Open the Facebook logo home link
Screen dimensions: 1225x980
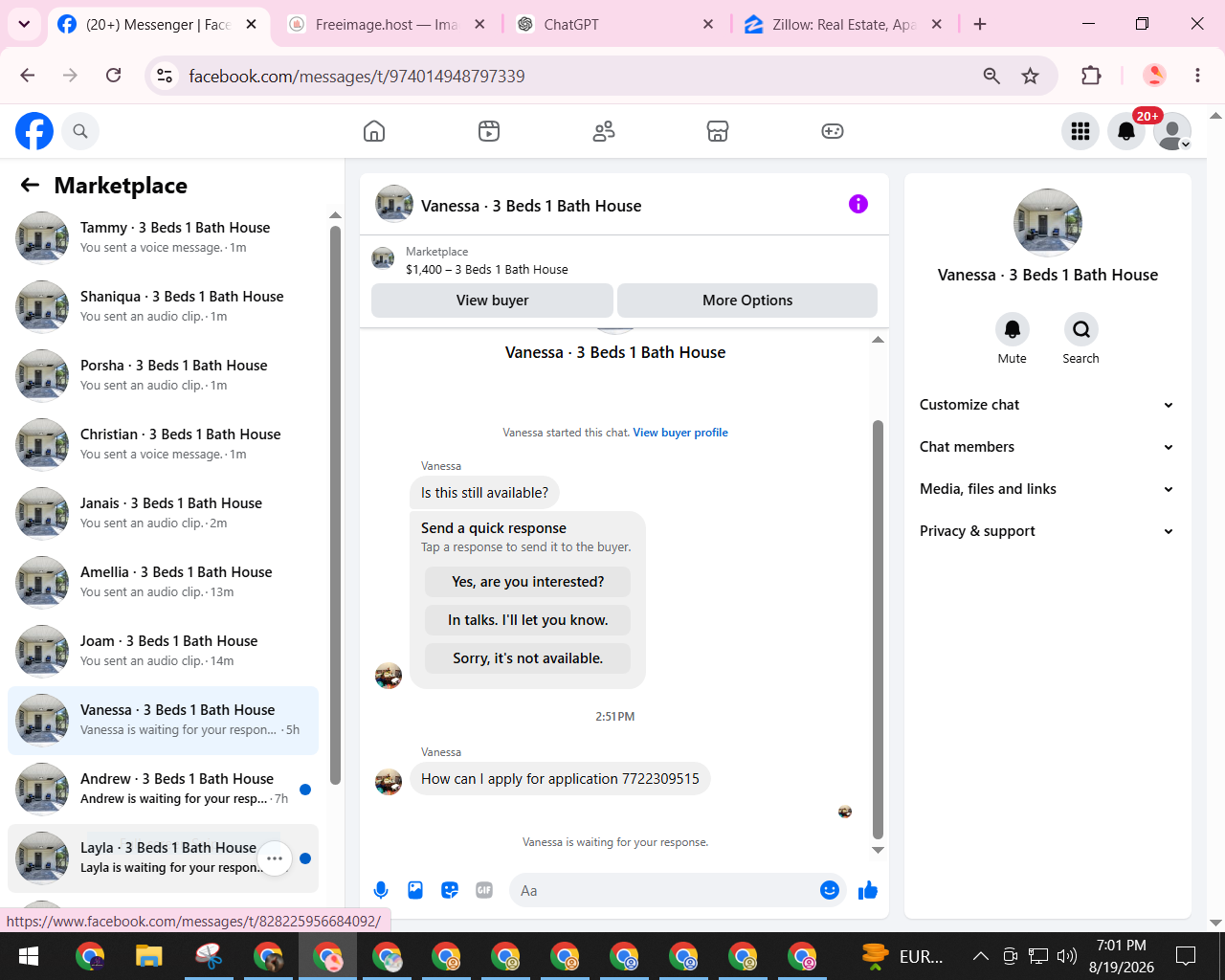(x=34, y=131)
